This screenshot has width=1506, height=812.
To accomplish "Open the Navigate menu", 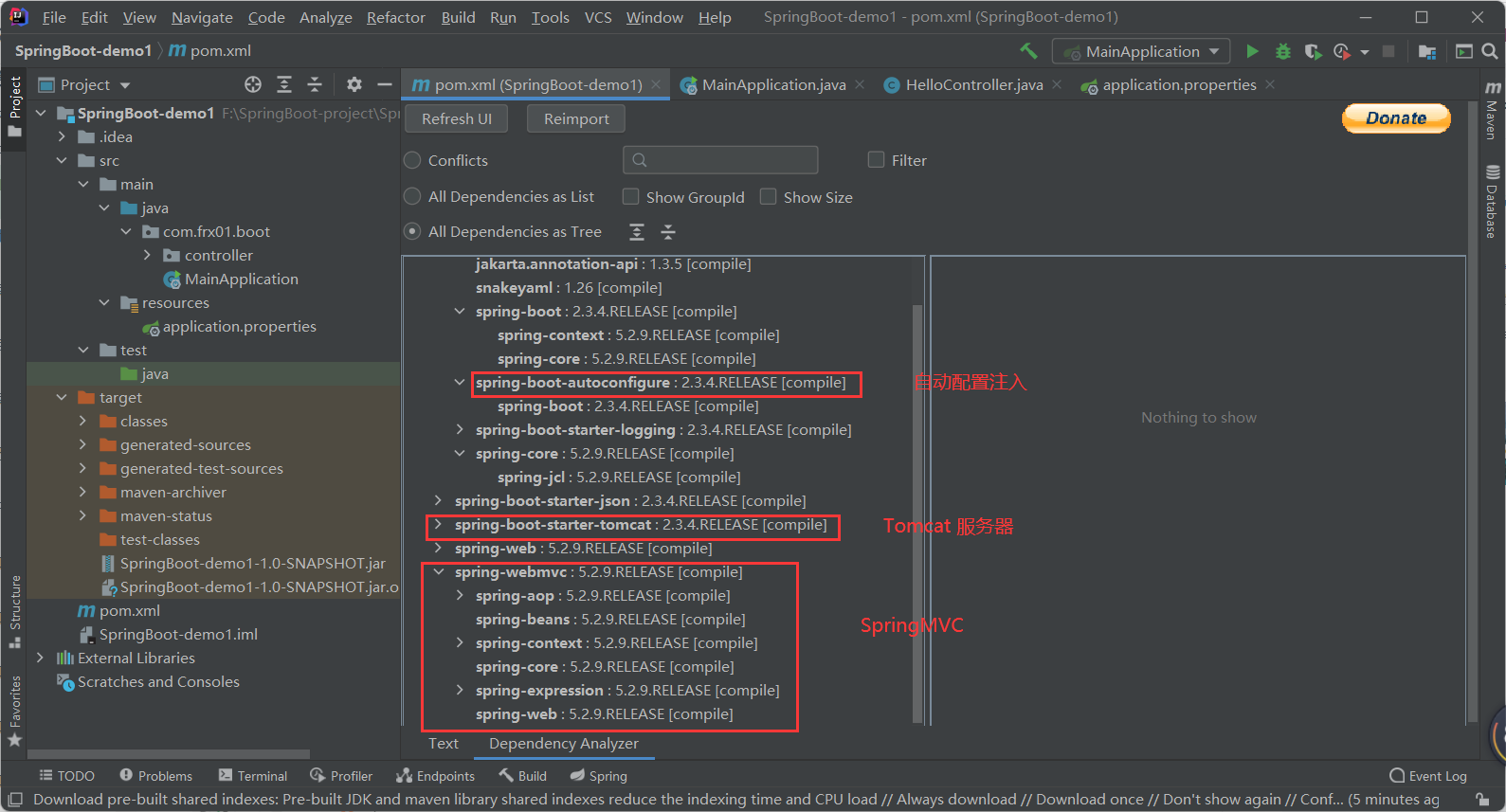I will click(x=202, y=17).
